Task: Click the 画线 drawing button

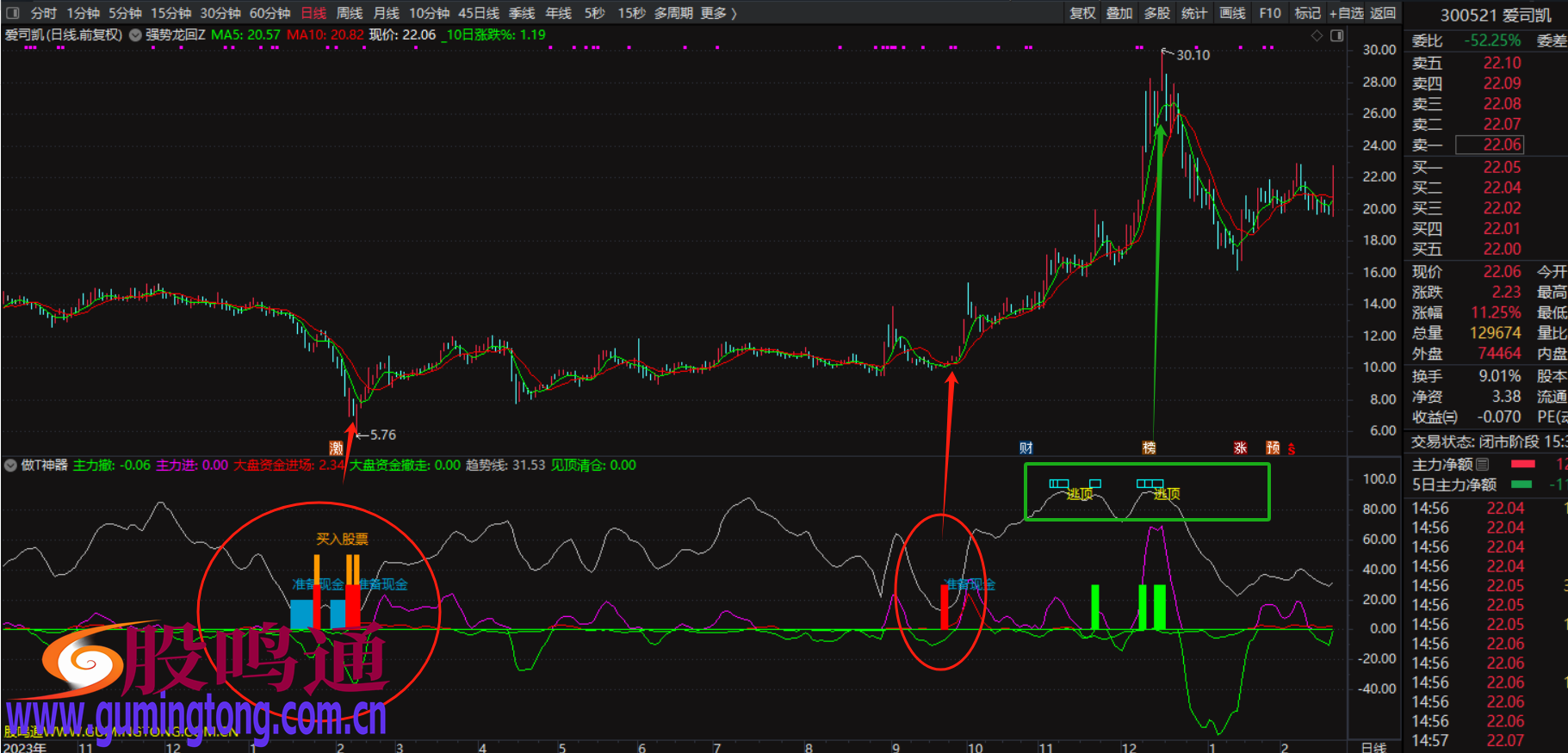Action: pyautogui.click(x=1232, y=13)
